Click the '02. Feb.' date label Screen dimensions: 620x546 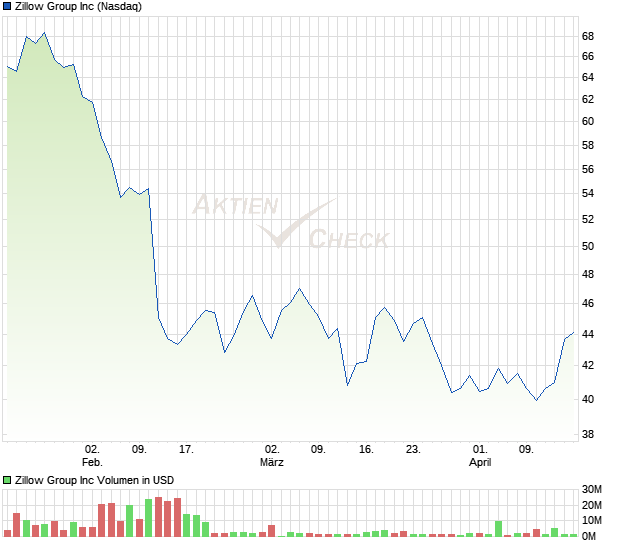(x=92, y=455)
